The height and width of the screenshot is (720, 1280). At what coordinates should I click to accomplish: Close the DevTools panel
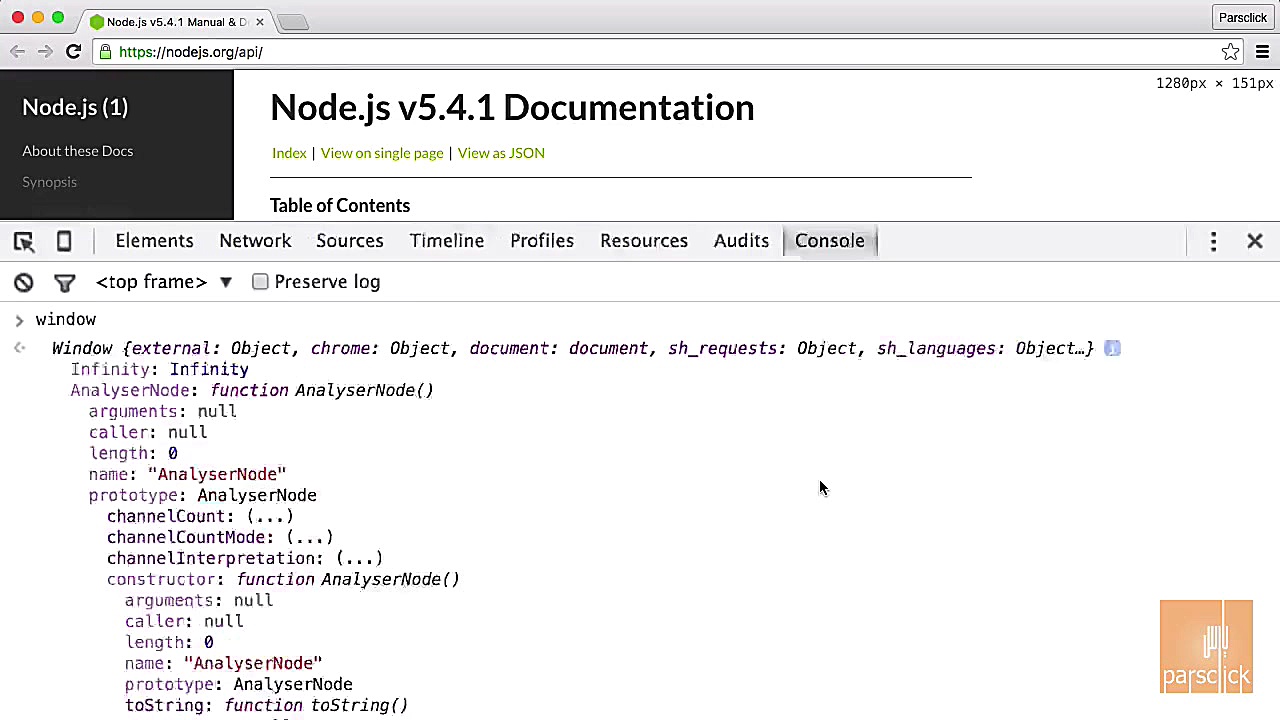pos(1255,241)
